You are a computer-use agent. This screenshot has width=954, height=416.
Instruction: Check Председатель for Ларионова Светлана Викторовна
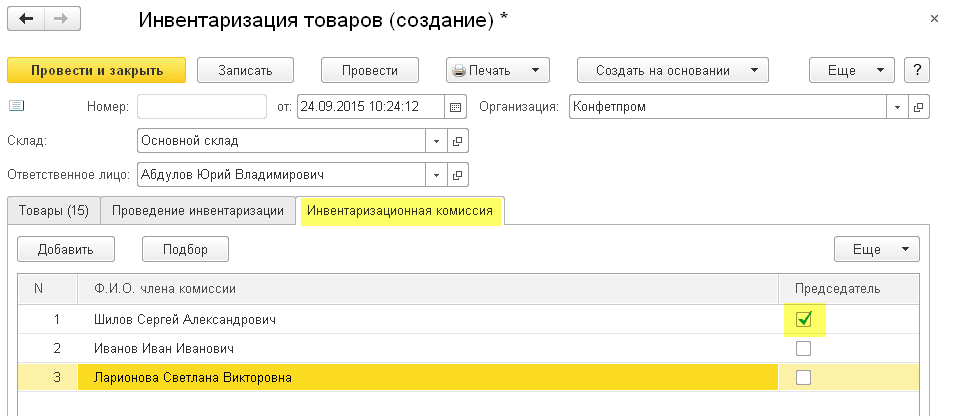tap(803, 377)
